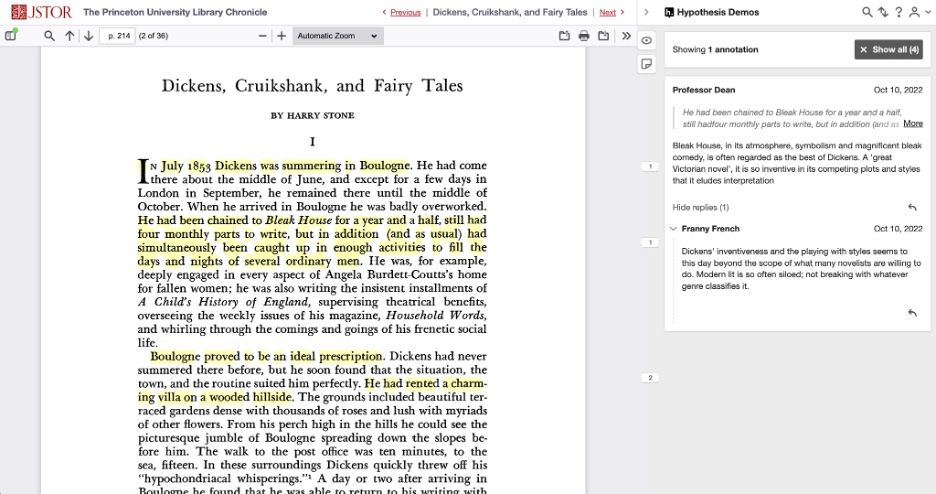Collapse Franny French's reply
Viewport: 936px width, 494px height.
[674, 229]
